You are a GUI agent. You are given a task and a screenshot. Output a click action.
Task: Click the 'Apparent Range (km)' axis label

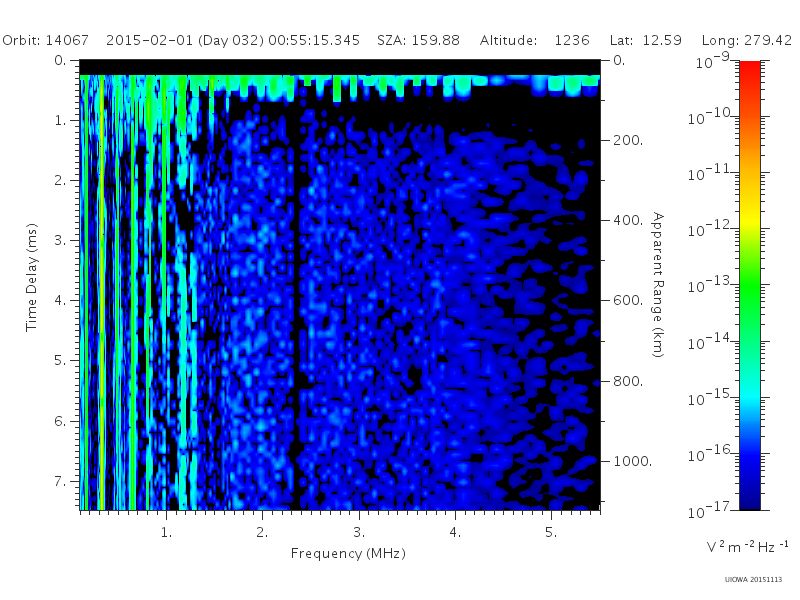(x=658, y=285)
